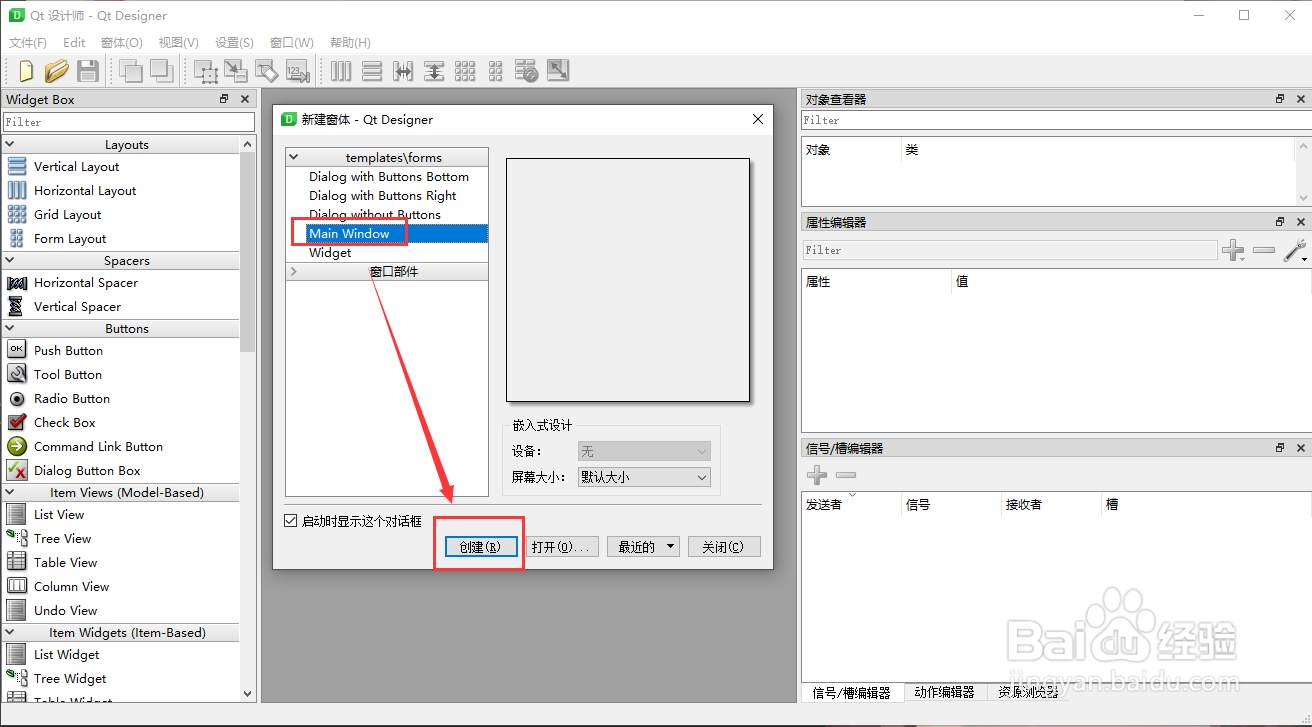Click the 打开(O)... button
This screenshot has height=727, width=1312.
(x=563, y=547)
